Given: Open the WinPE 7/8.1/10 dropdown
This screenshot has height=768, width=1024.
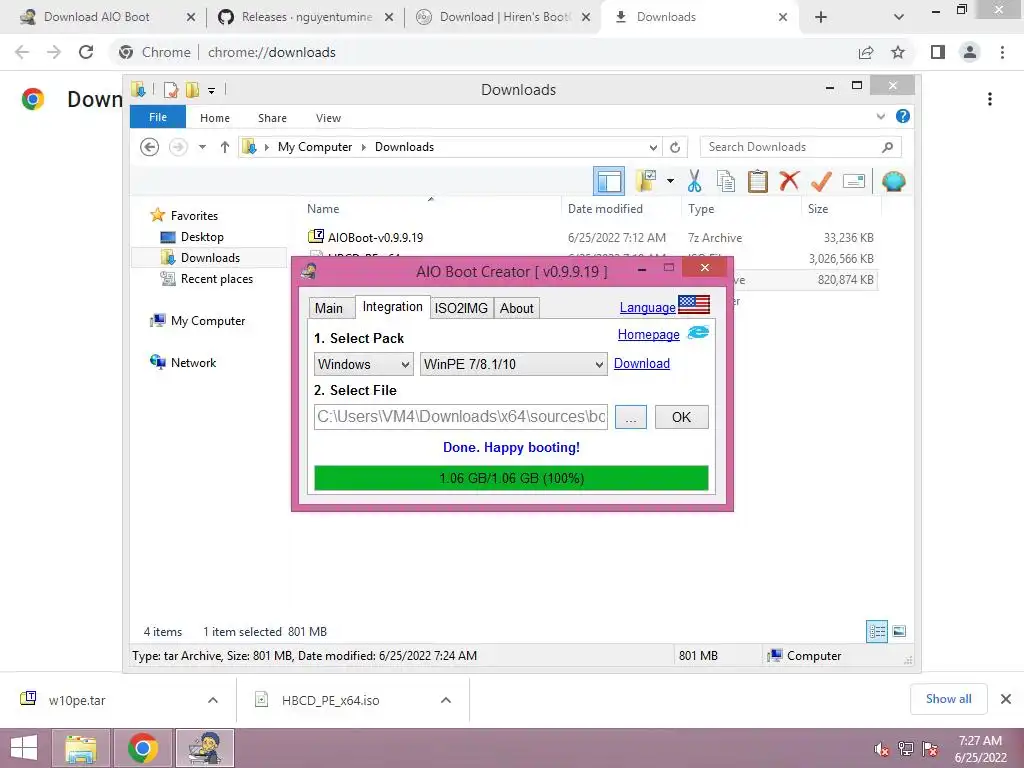Looking at the screenshot, I should pos(513,364).
